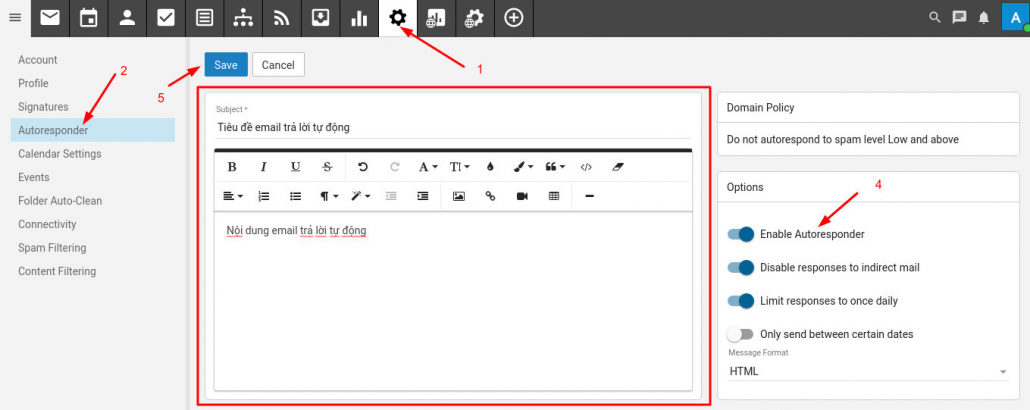
Task: Insert a table into the message
Action: (554, 196)
